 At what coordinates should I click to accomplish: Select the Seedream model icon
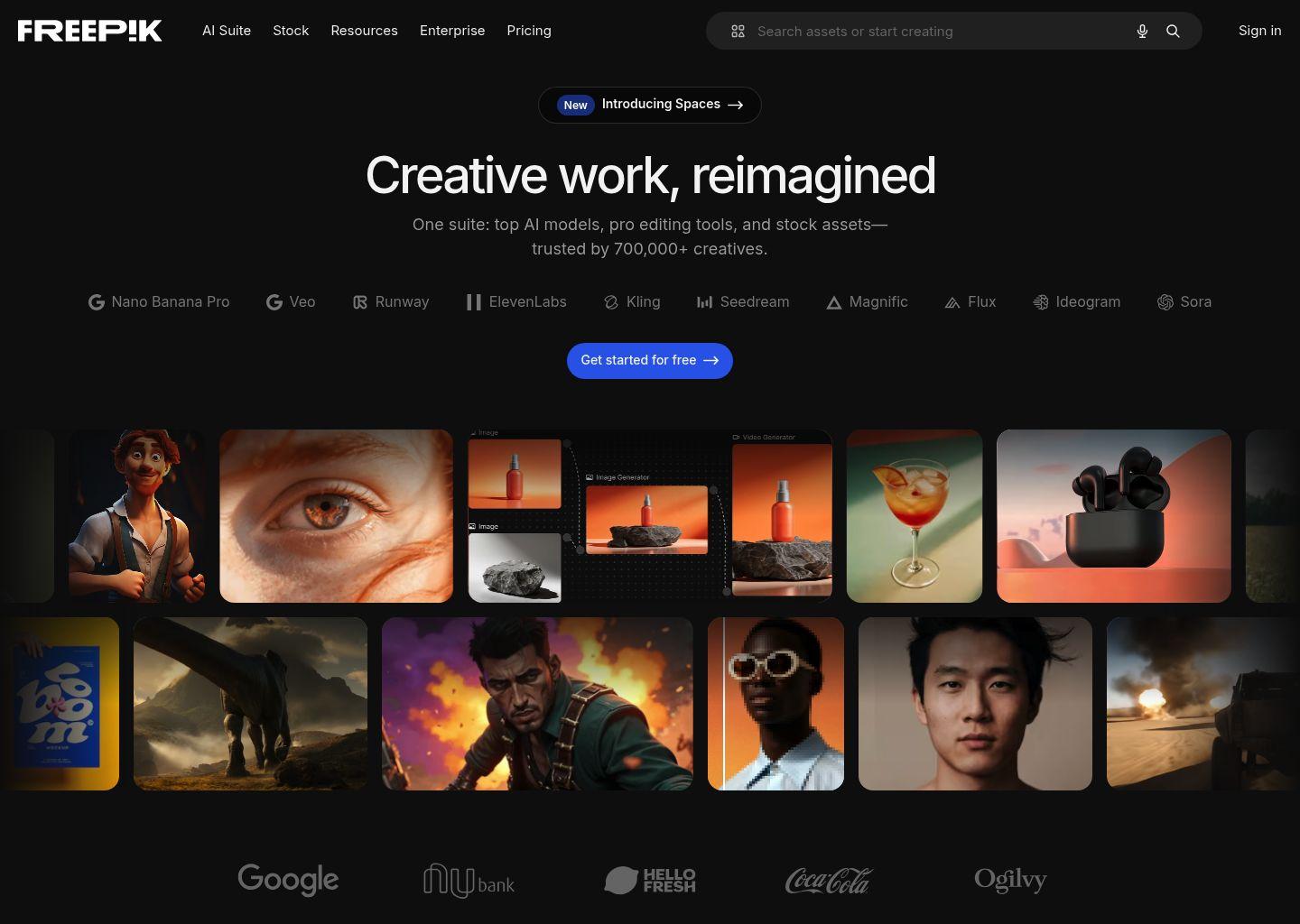click(x=705, y=301)
